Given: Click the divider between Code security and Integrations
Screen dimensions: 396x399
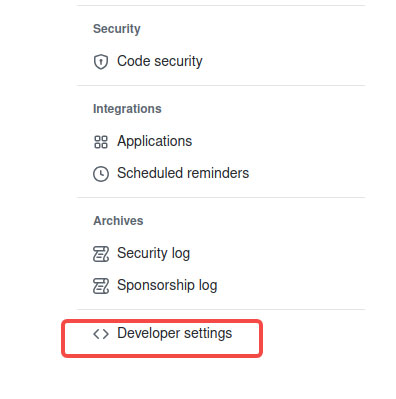Looking at the screenshot, I should click(x=221, y=85).
